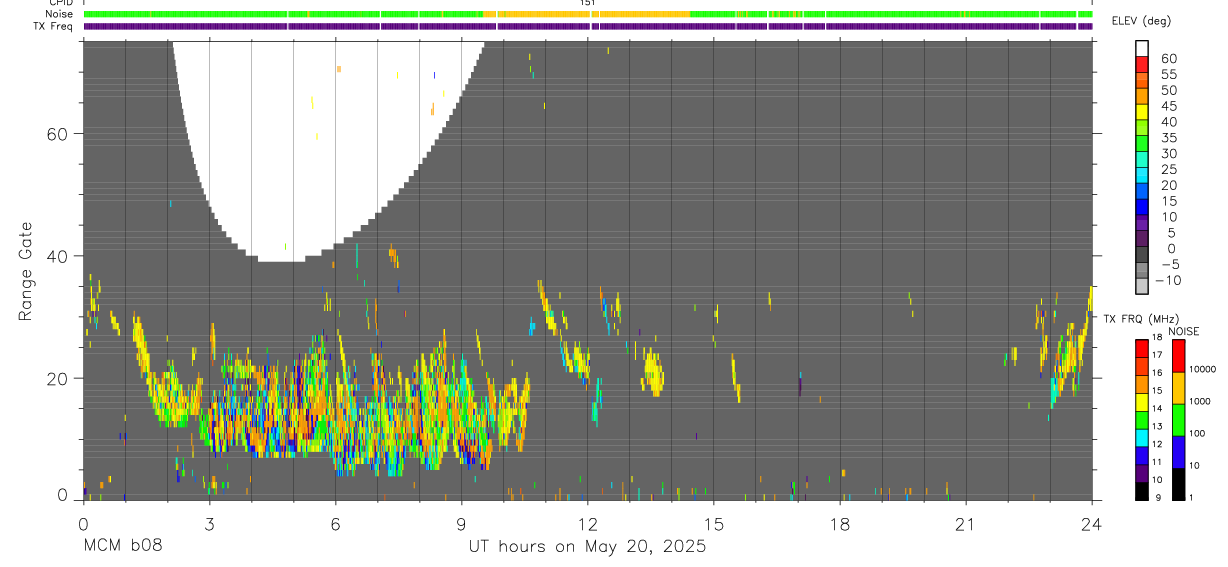Click the 151 CPID value at the top
Screen dimensions: 1228x567
[588, 3]
